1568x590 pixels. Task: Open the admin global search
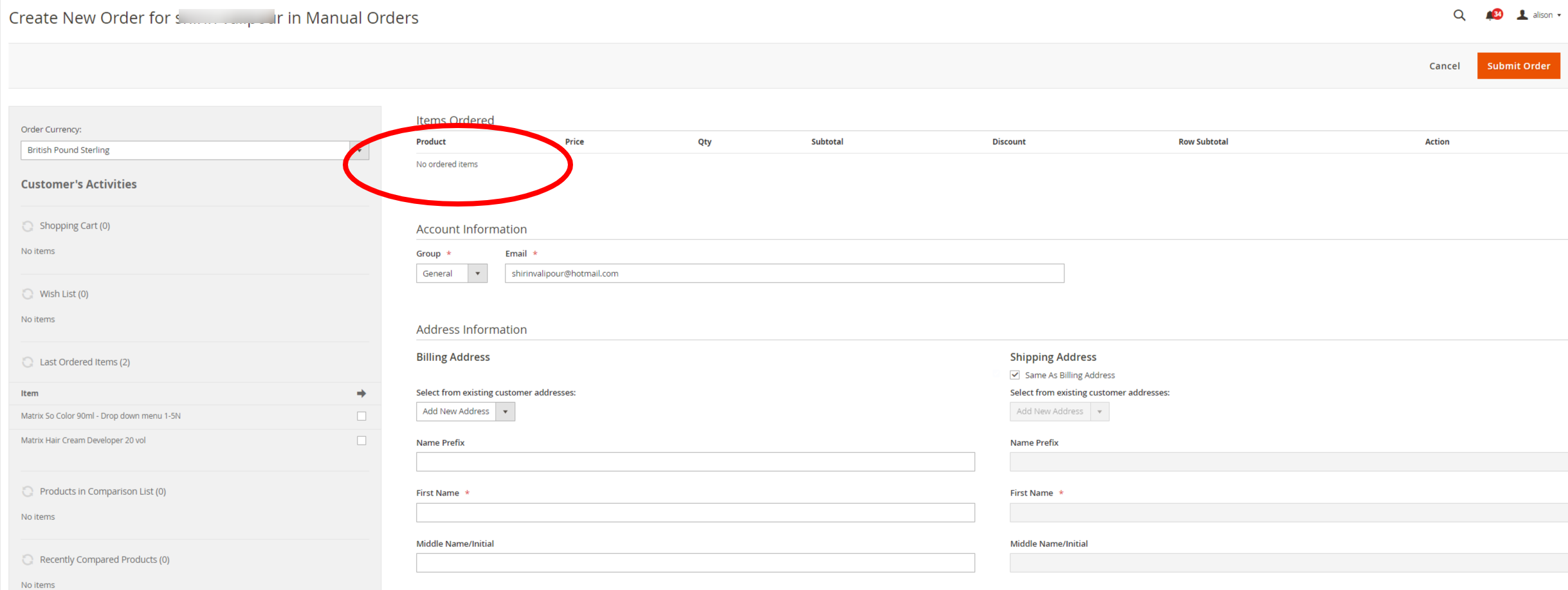(1459, 15)
